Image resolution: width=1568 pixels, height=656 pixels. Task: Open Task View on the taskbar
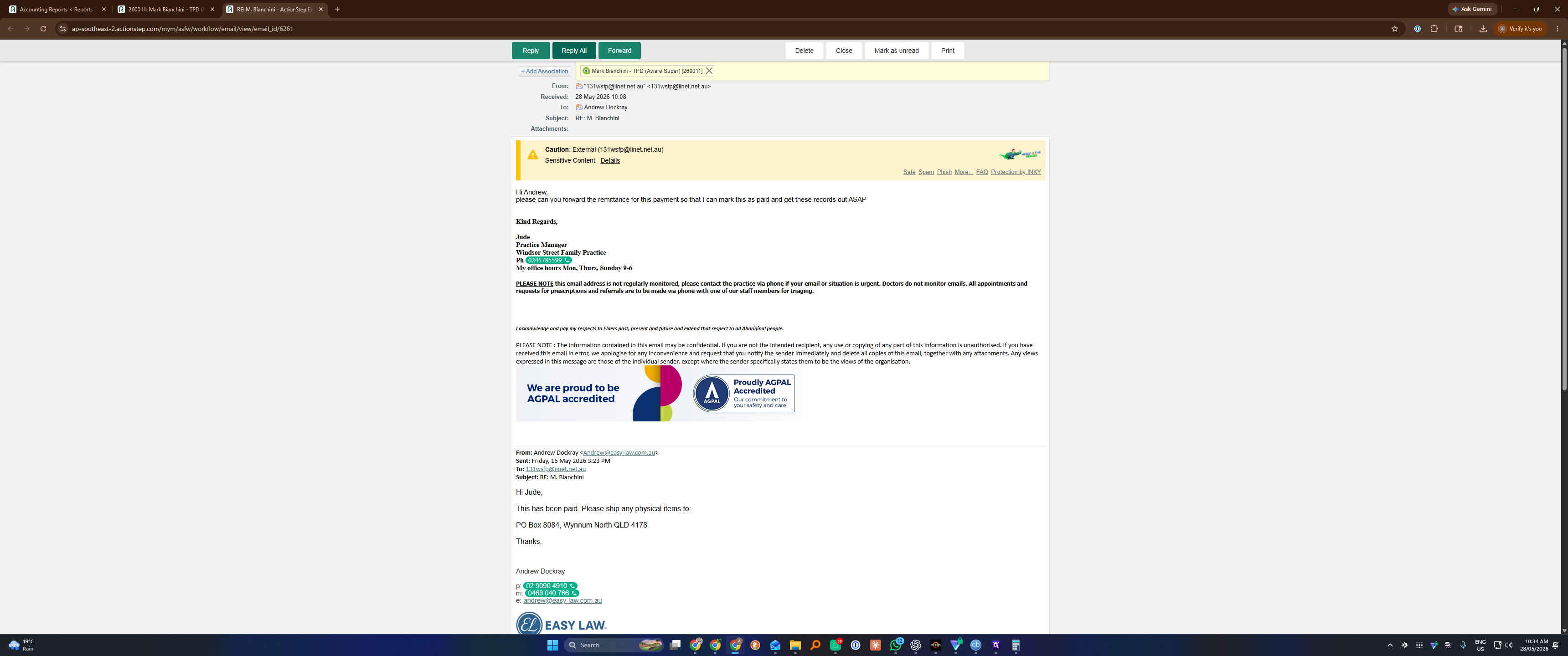pos(675,645)
